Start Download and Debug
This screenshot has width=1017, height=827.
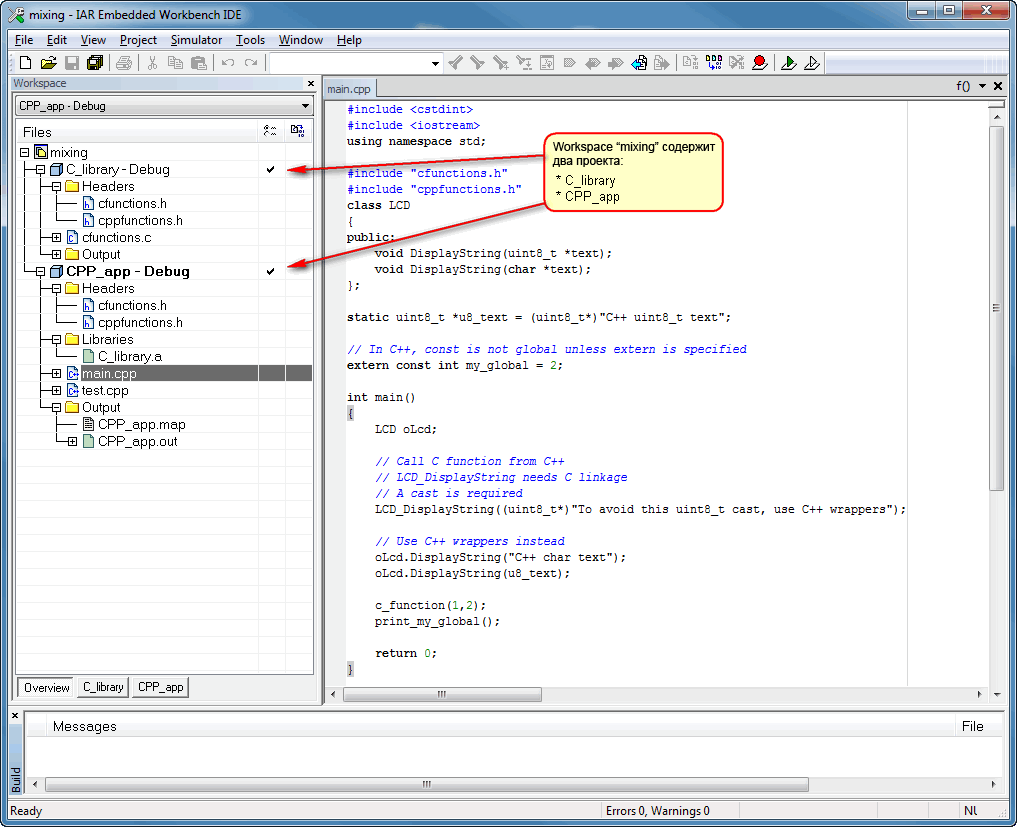click(x=789, y=63)
